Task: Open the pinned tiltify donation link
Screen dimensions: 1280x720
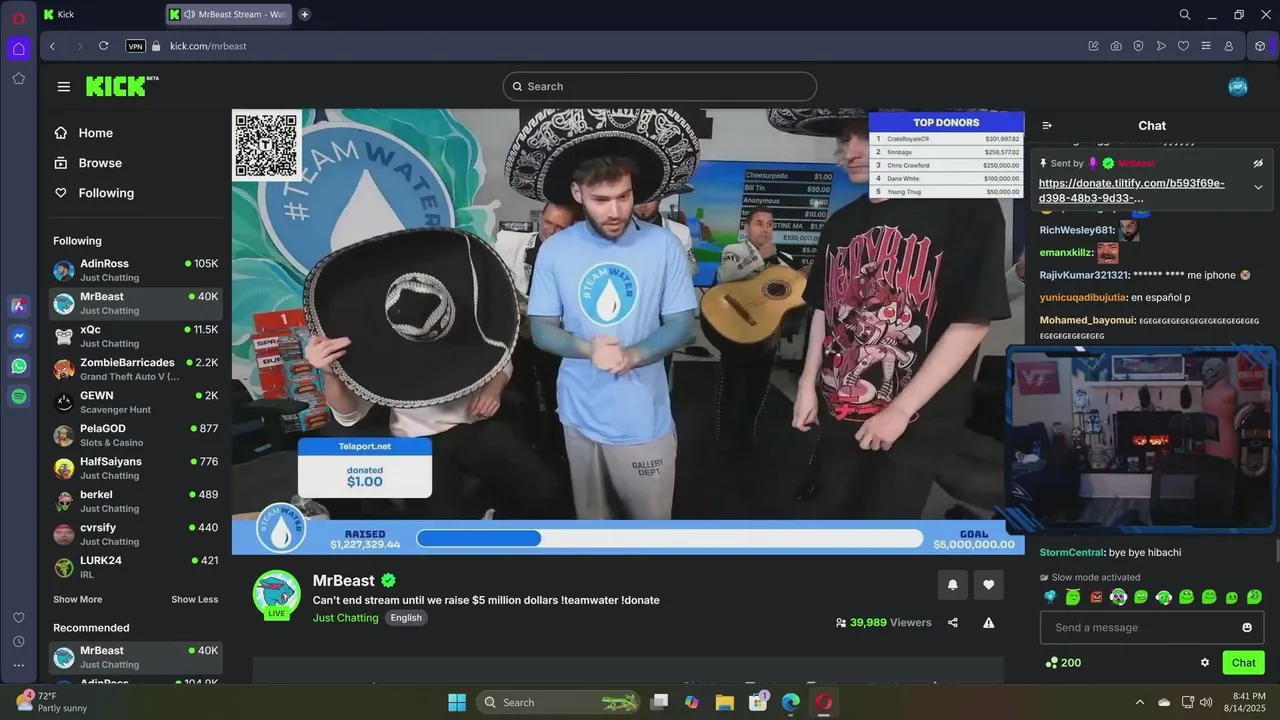Action: pos(1132,190)
